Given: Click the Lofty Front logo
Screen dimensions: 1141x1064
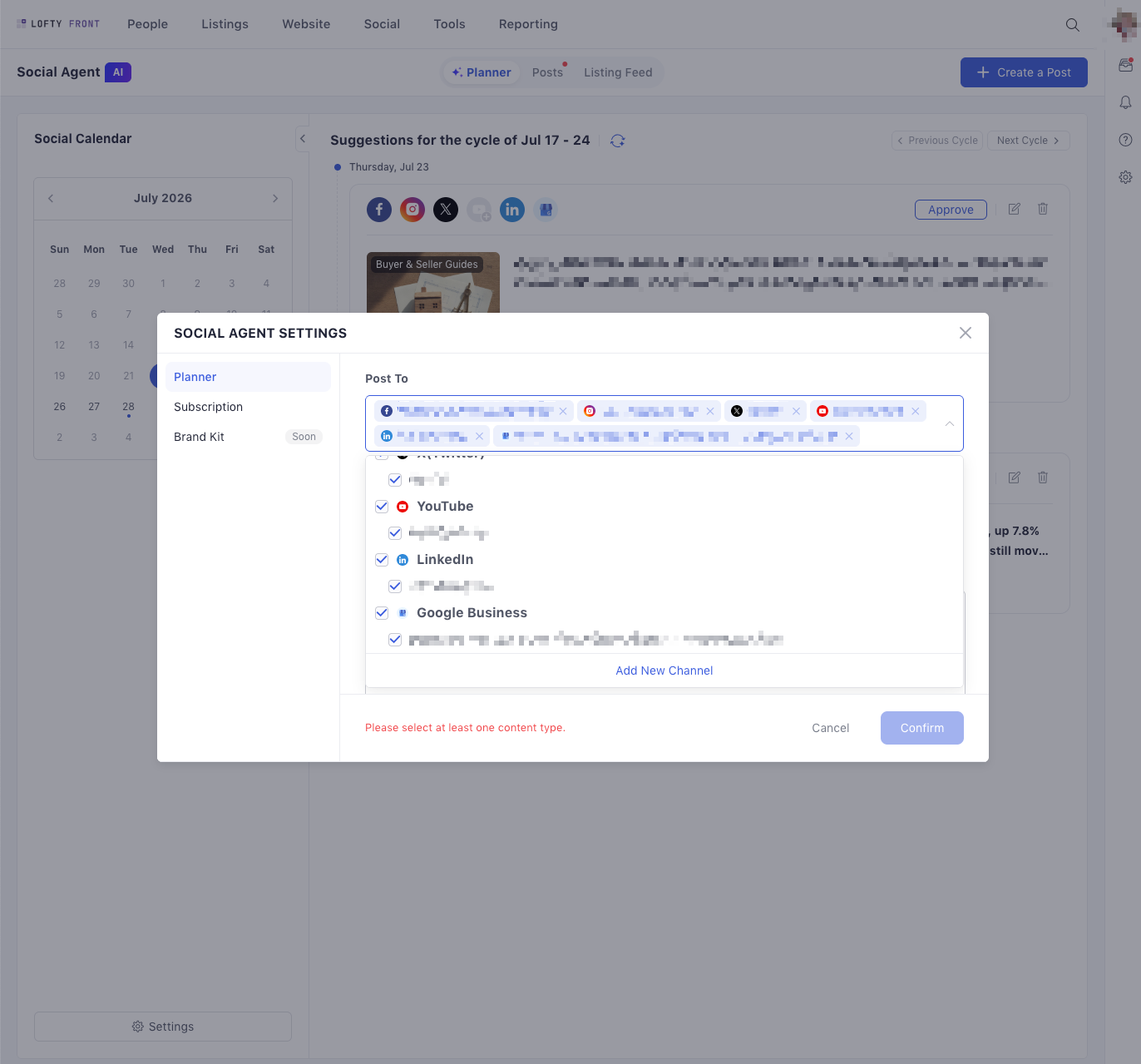Looking at the screenshot, I should [58, 24].
